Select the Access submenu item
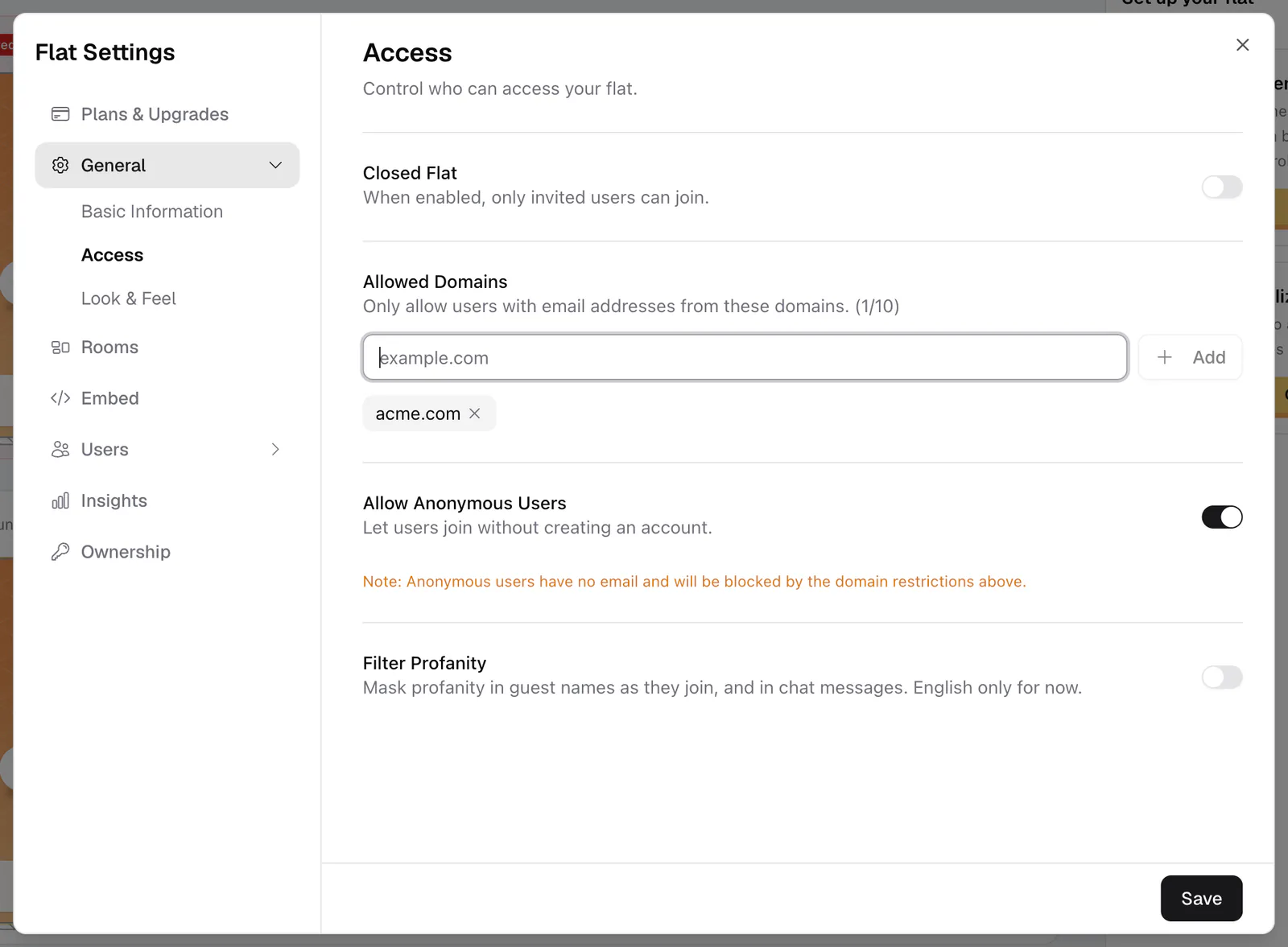 coord(112,255)
